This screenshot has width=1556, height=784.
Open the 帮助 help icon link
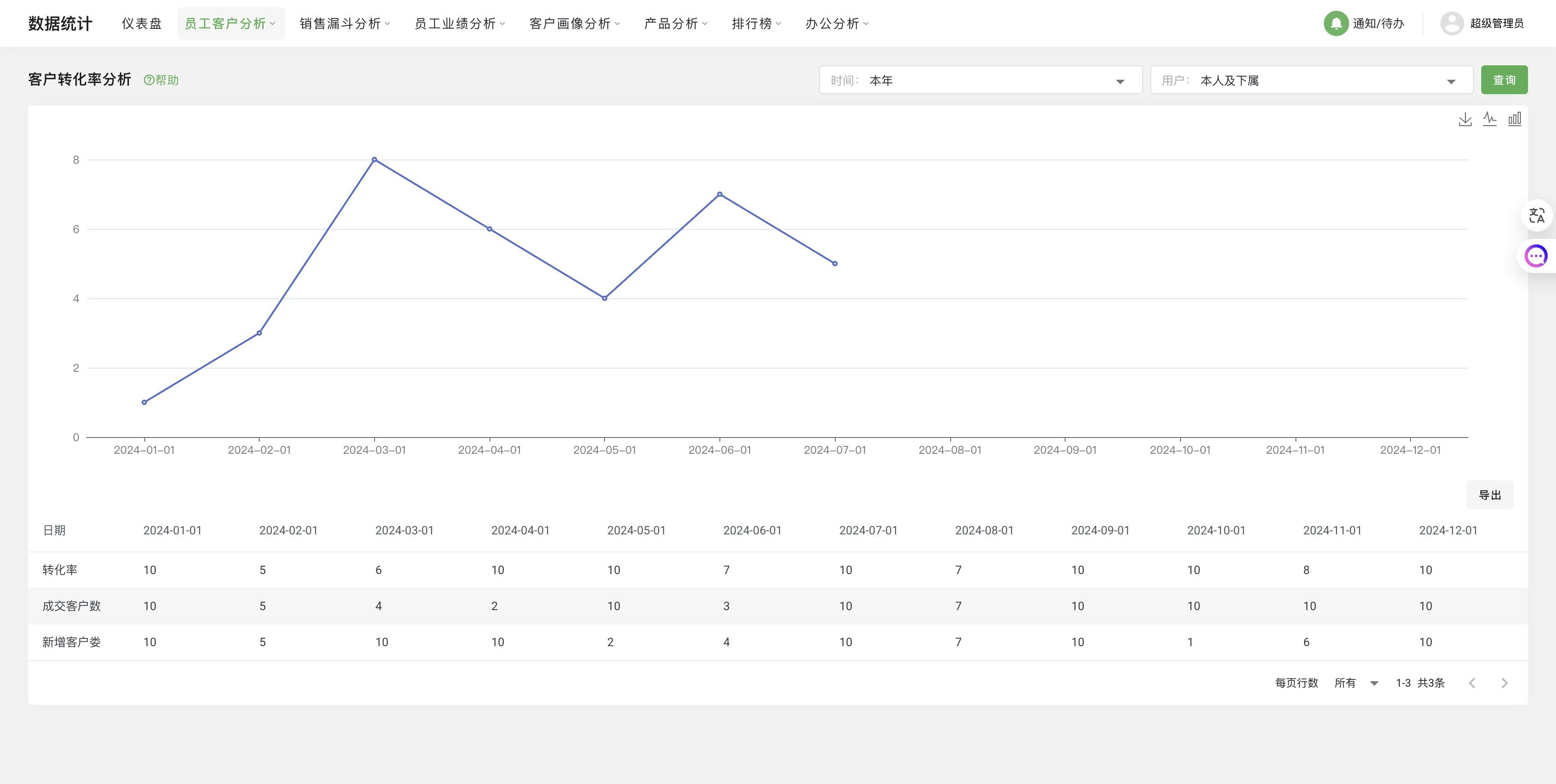pyautogui.click(x=161, y=80)
